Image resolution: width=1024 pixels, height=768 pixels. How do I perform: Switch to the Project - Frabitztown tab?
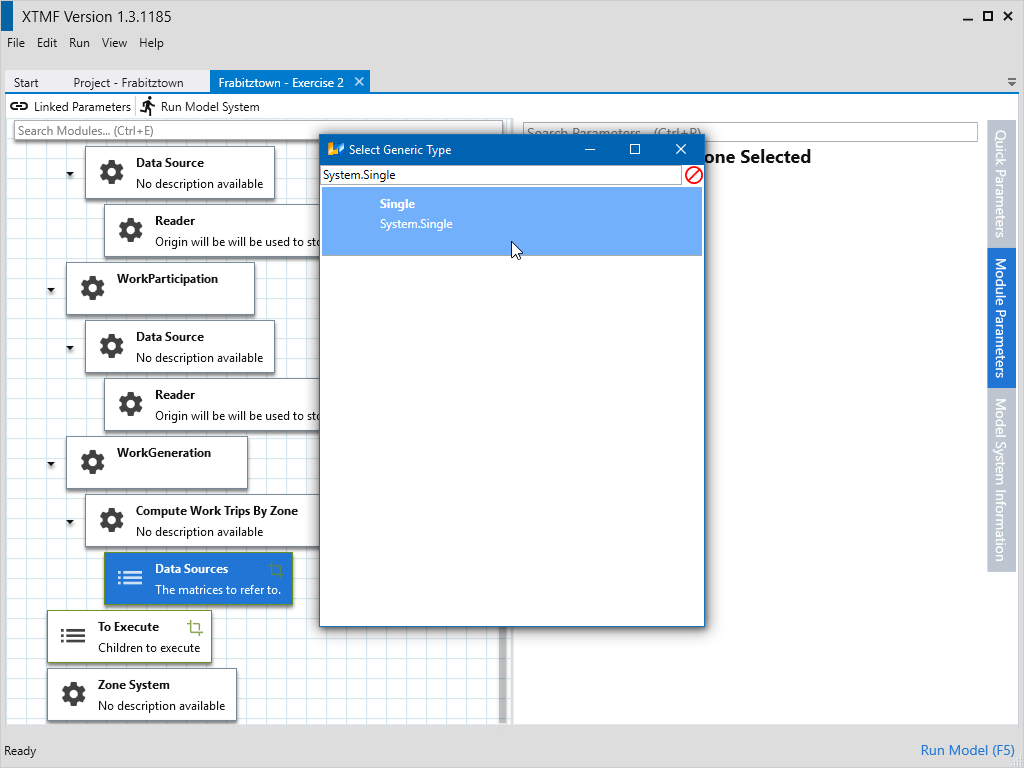[128, 83]
